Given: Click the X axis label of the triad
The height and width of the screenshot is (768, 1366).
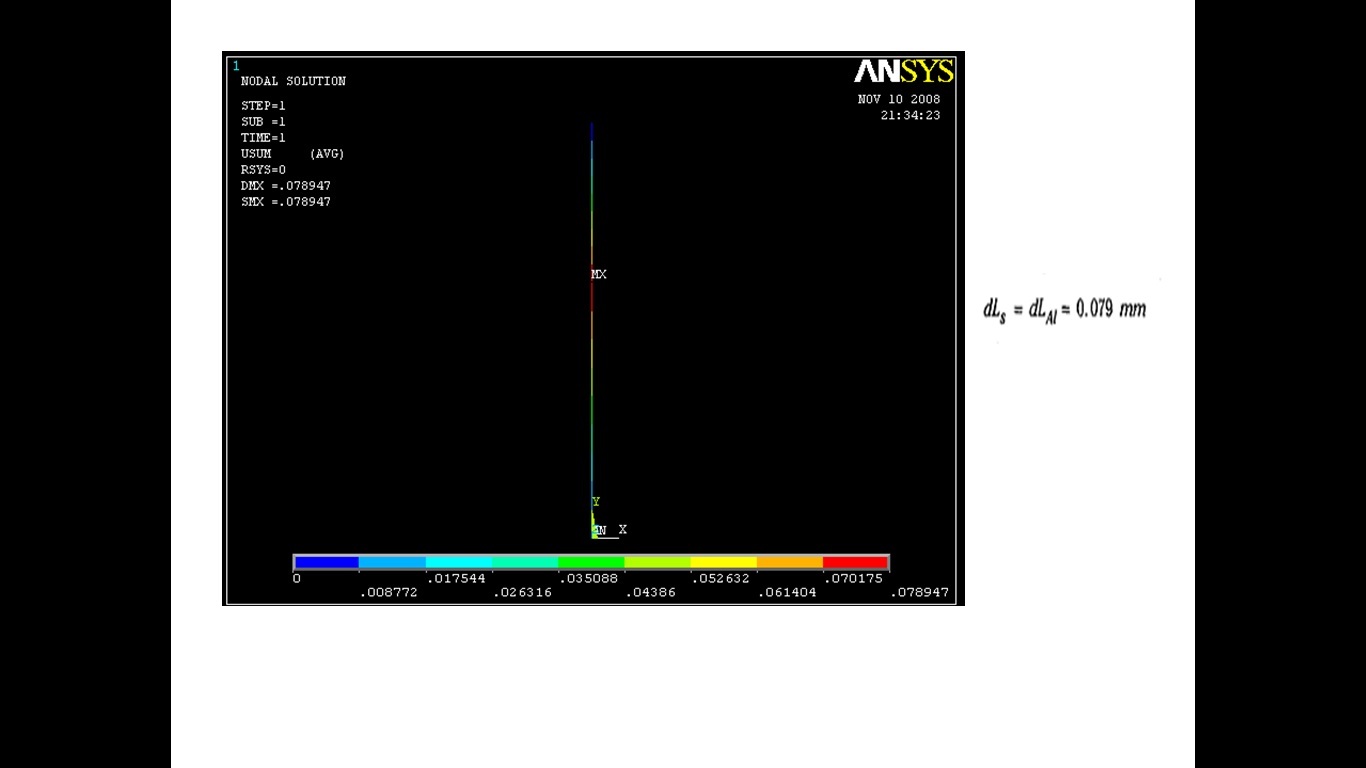Looking at the screenshot, I should point(622,529).
